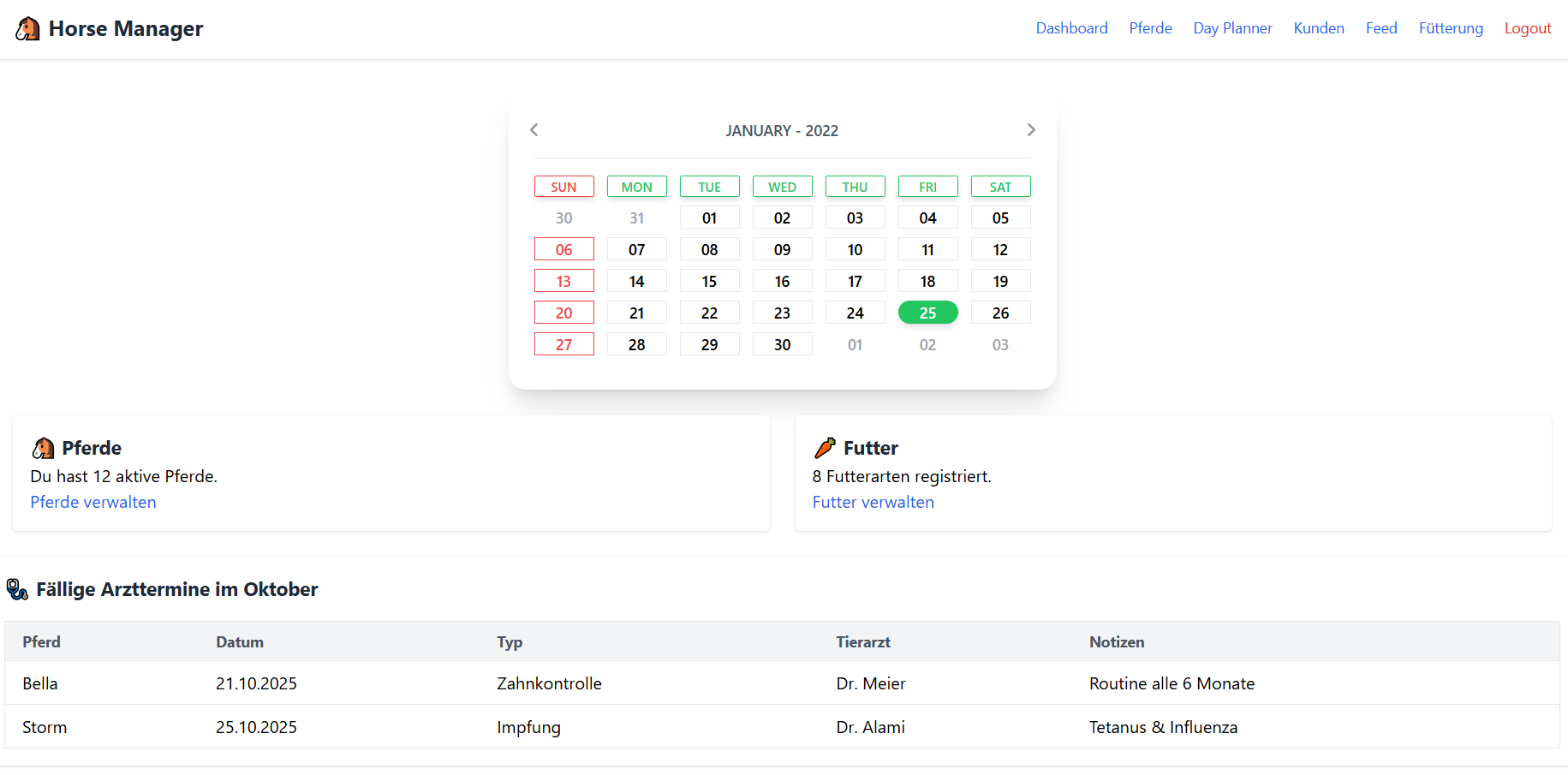Switch to the Kunden page
The height and width of the screenshot is (775, 1568).
coord(1319,27)
